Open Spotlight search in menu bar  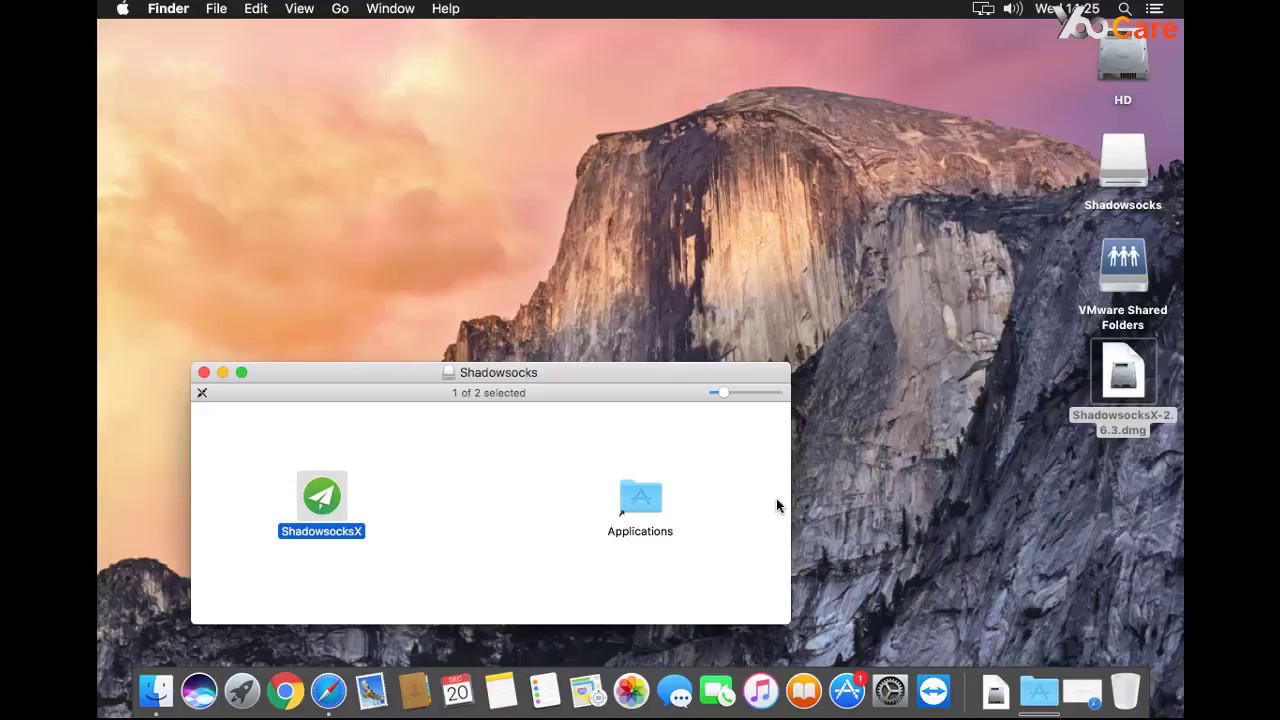pos(1125,9)
